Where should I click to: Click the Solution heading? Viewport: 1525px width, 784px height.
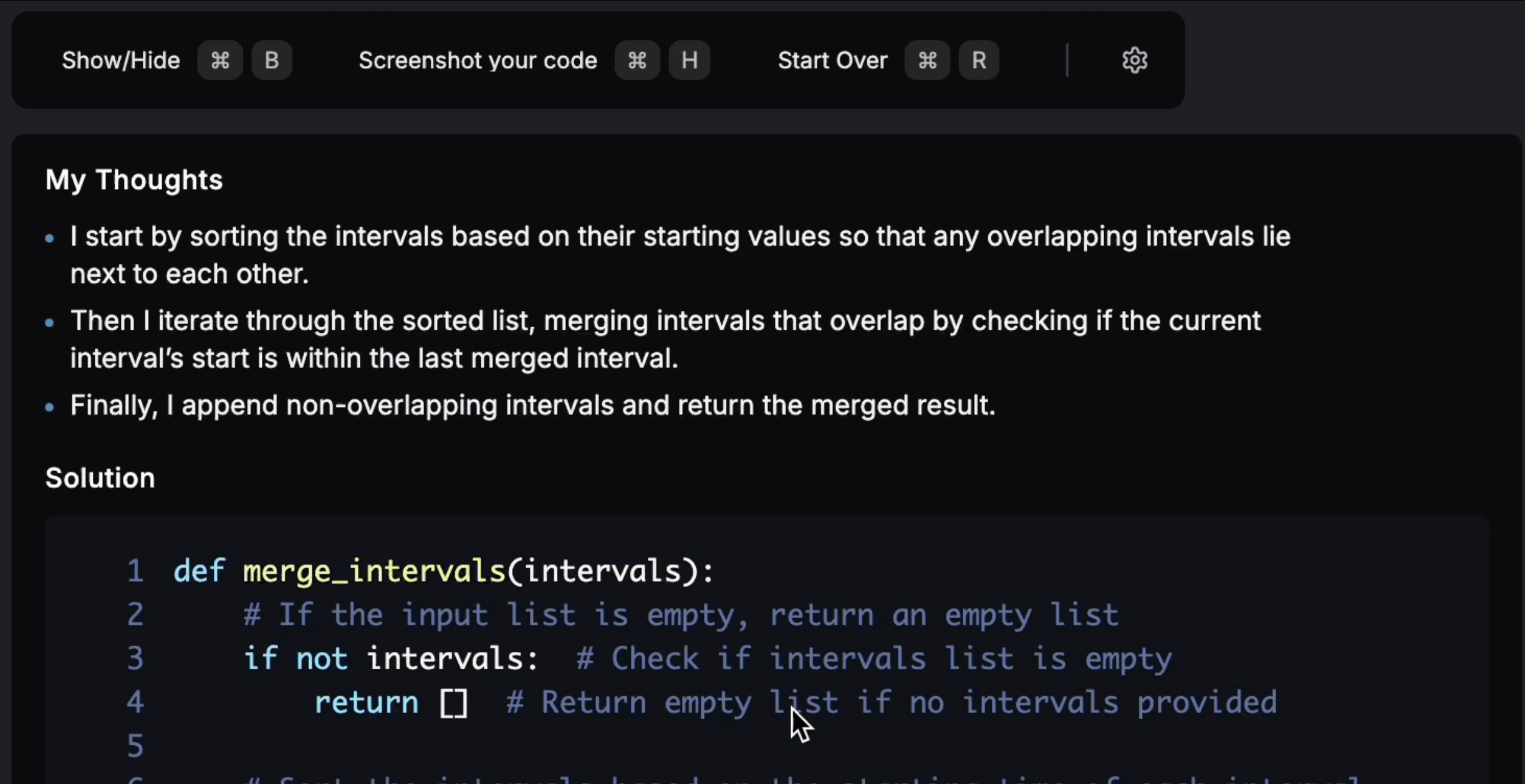100,478
